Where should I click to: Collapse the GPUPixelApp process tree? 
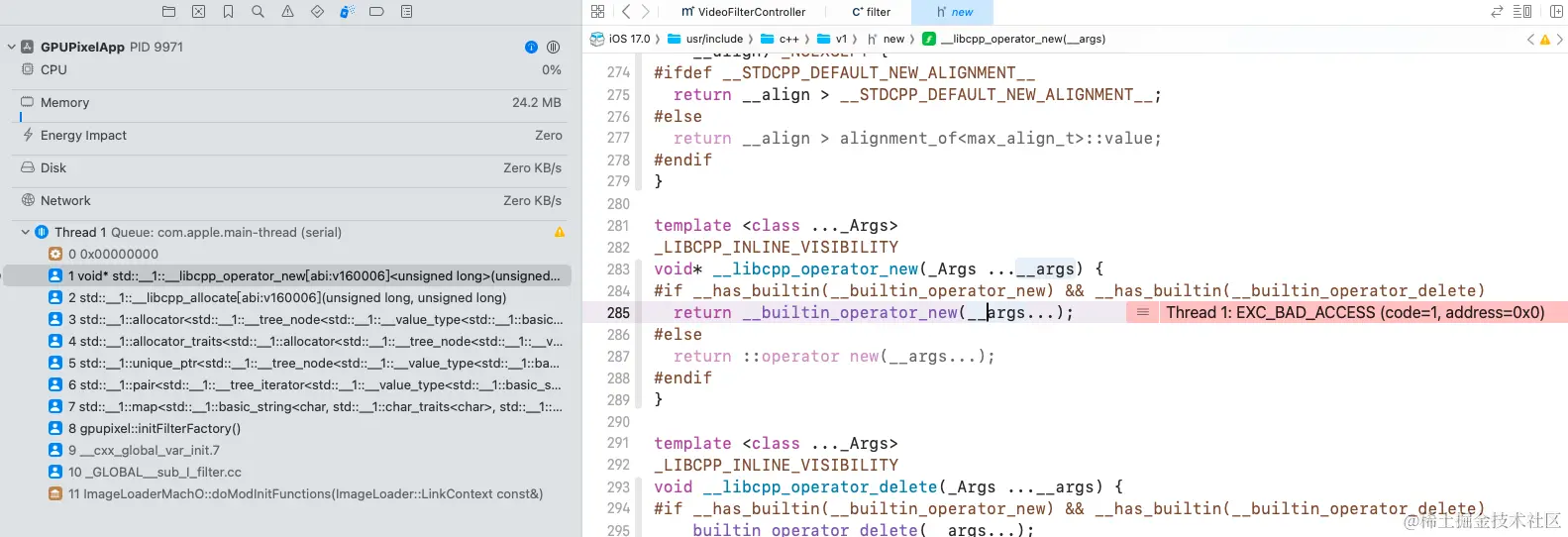point(11,47)
